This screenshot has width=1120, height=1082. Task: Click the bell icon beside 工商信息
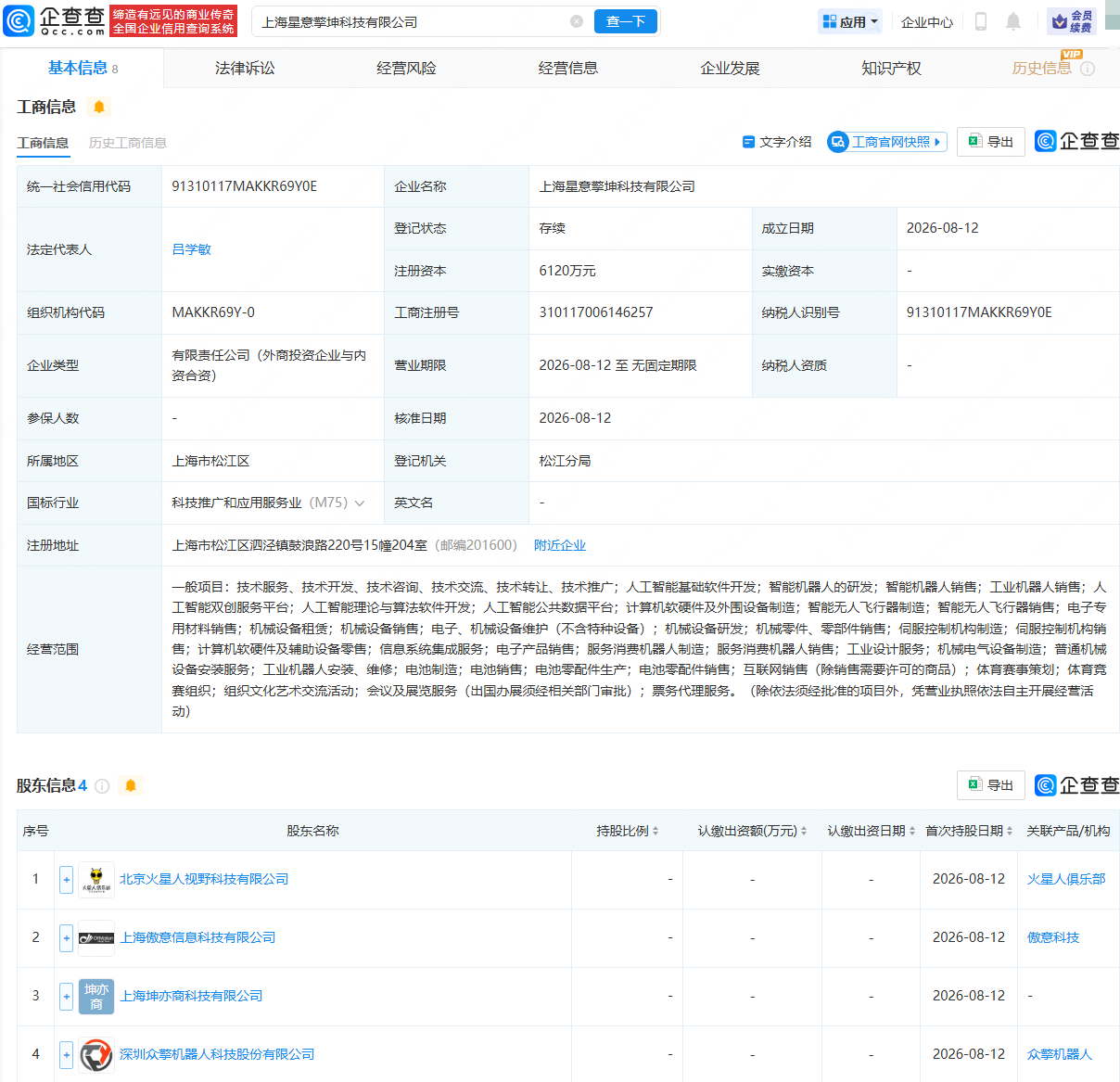coord(99,107)
